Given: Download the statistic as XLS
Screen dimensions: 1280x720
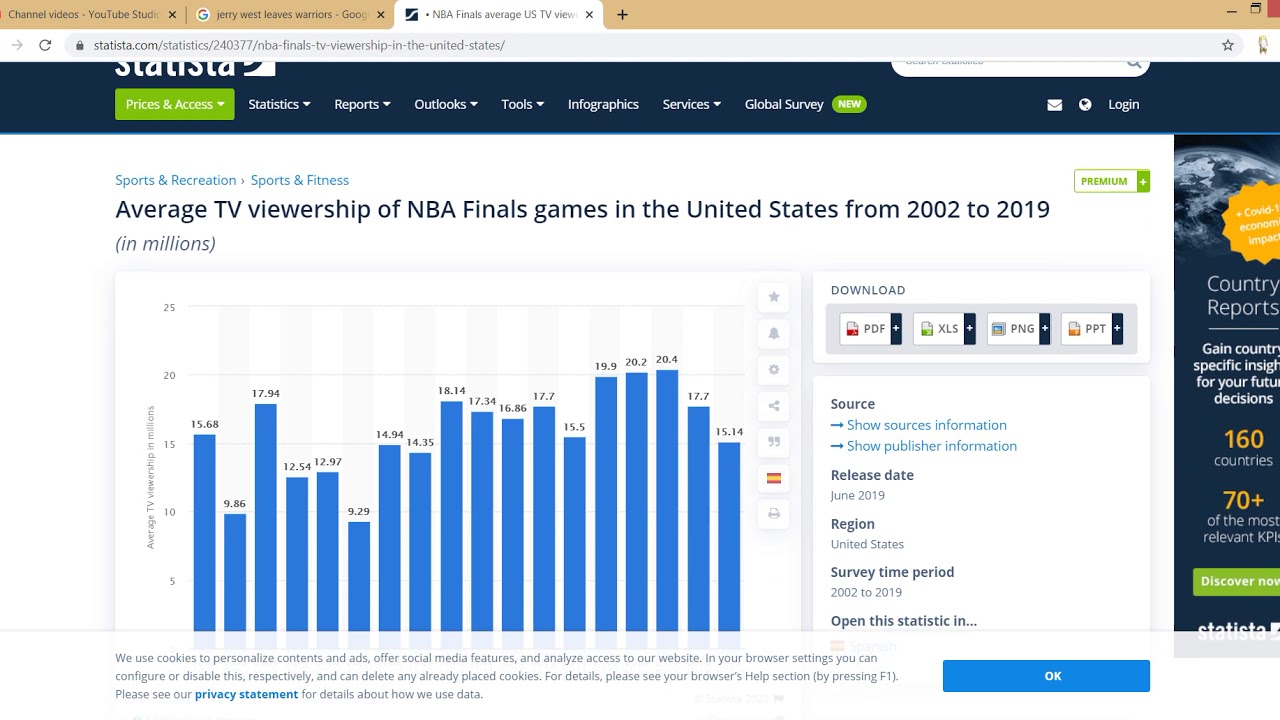Looking at the screenshot, I should click(x=944, y=328).
